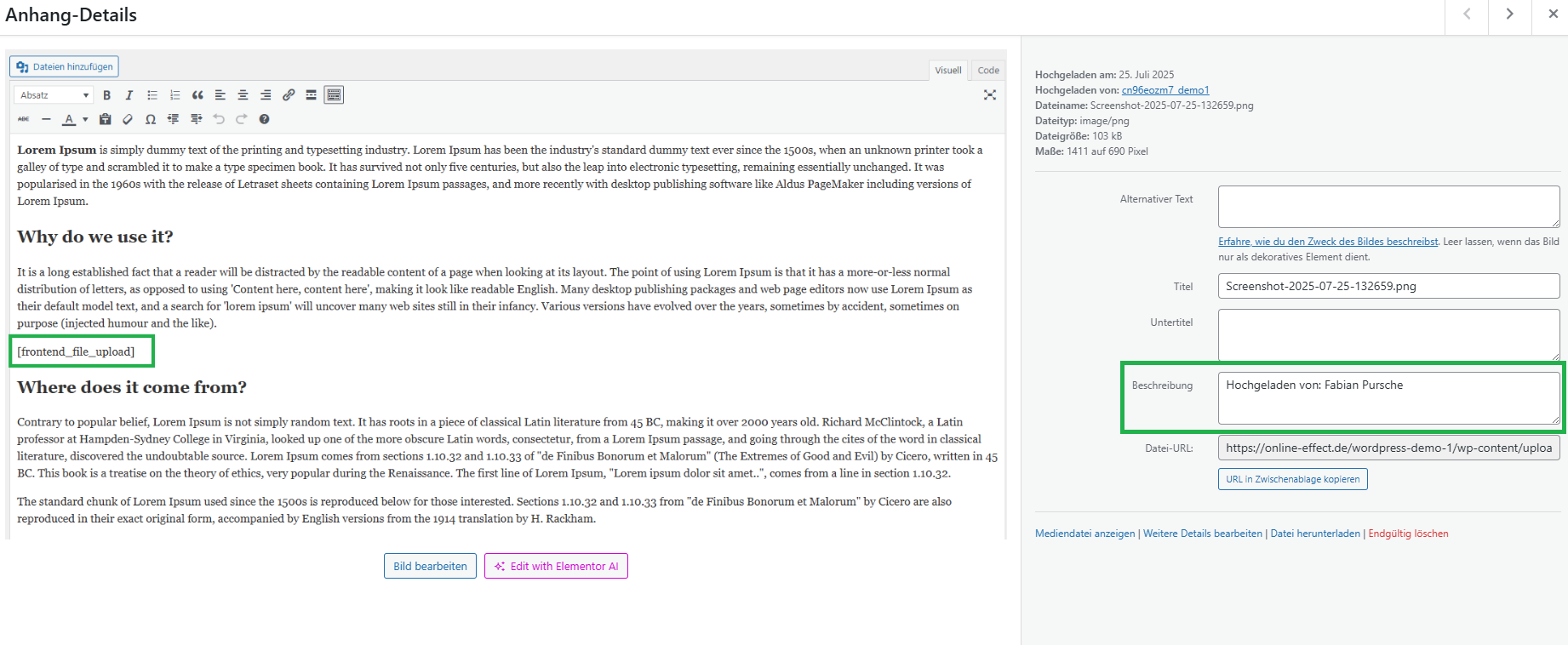Click URL in Zwischenablage kopieren button
1568x645 pixels.
pos(1292,479)
